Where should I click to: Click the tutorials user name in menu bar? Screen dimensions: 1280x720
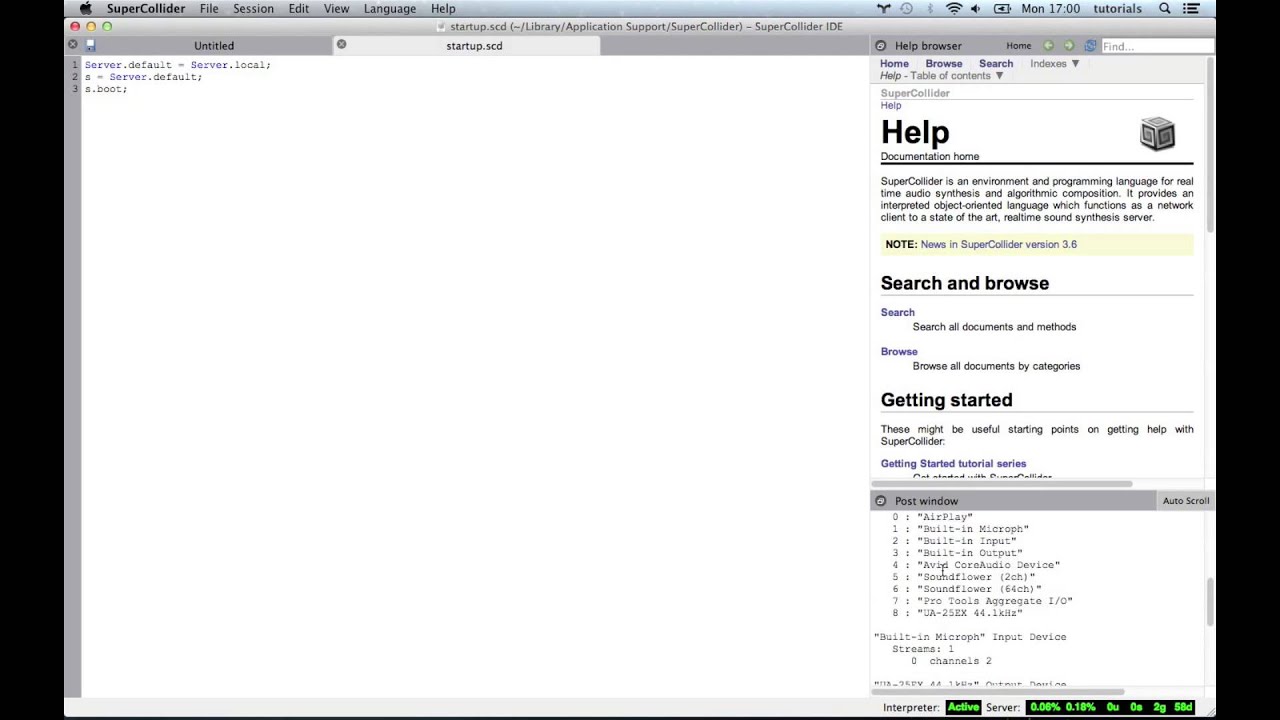click(x=1117, y=9)
